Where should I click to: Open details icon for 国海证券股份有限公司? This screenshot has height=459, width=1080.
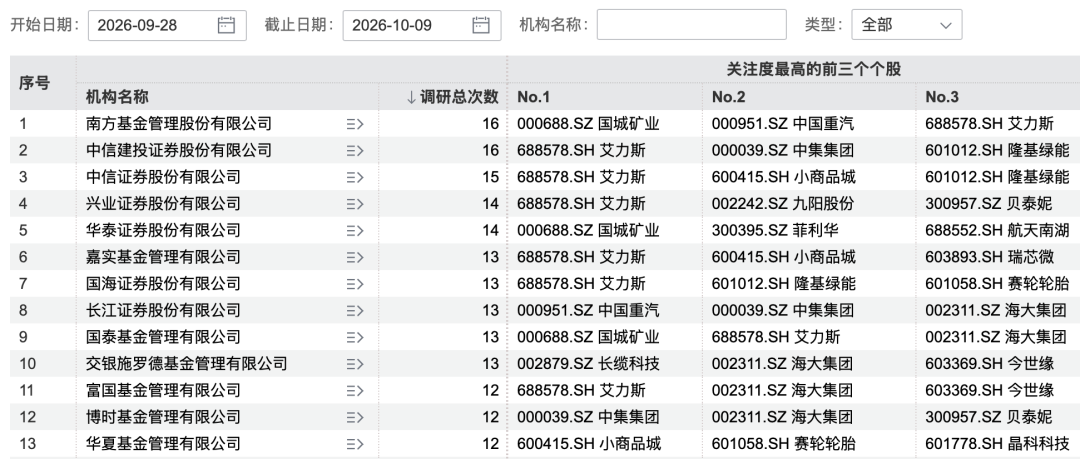click(355, 284)
